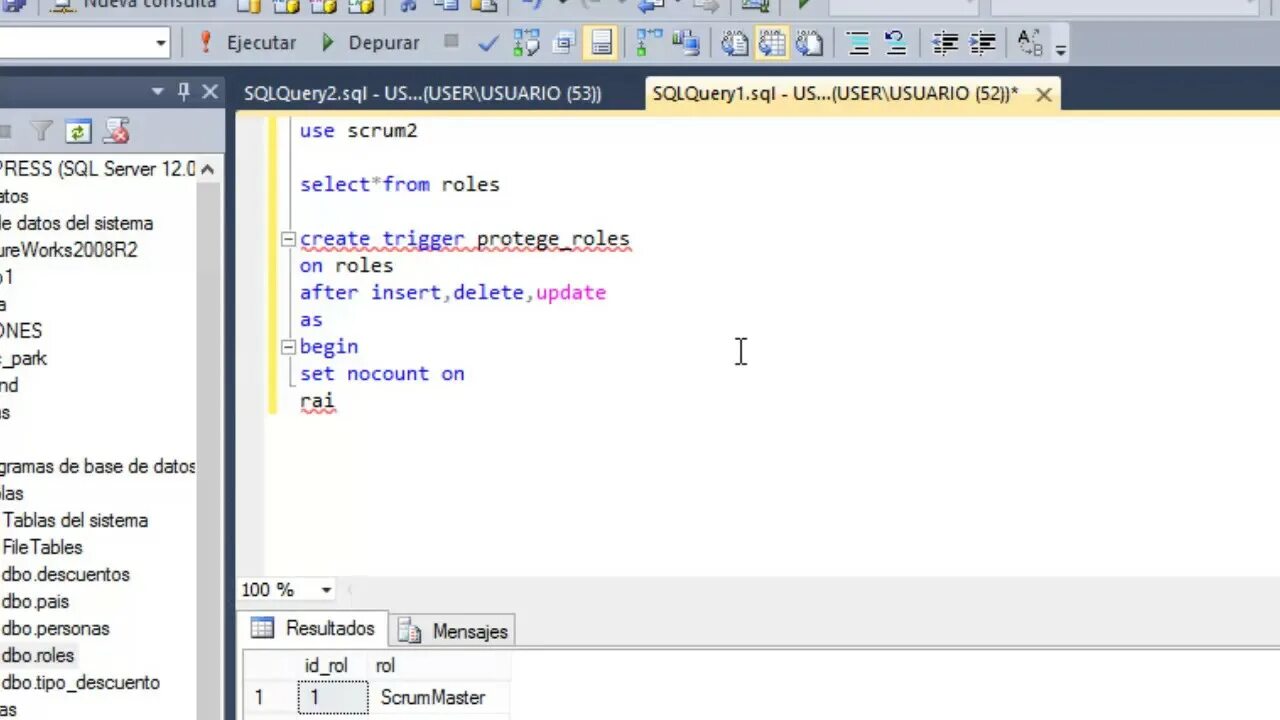
Task: Collapse the begin code block
Action: tap(288, 347)
